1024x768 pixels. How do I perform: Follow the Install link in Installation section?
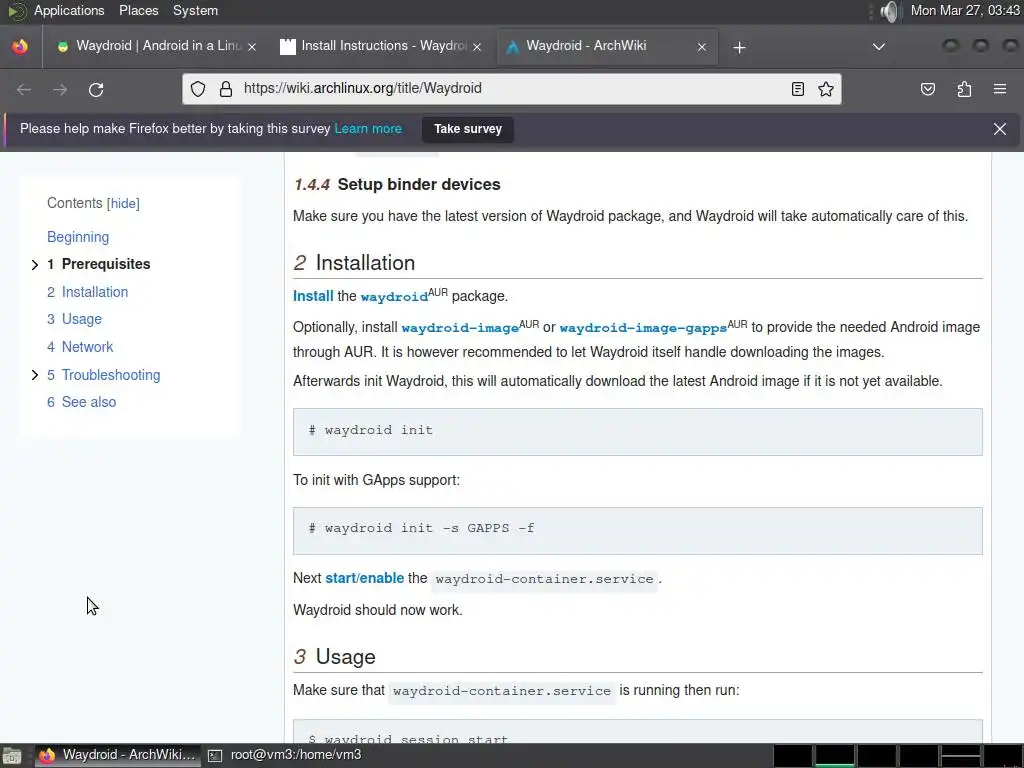point(313,296)
